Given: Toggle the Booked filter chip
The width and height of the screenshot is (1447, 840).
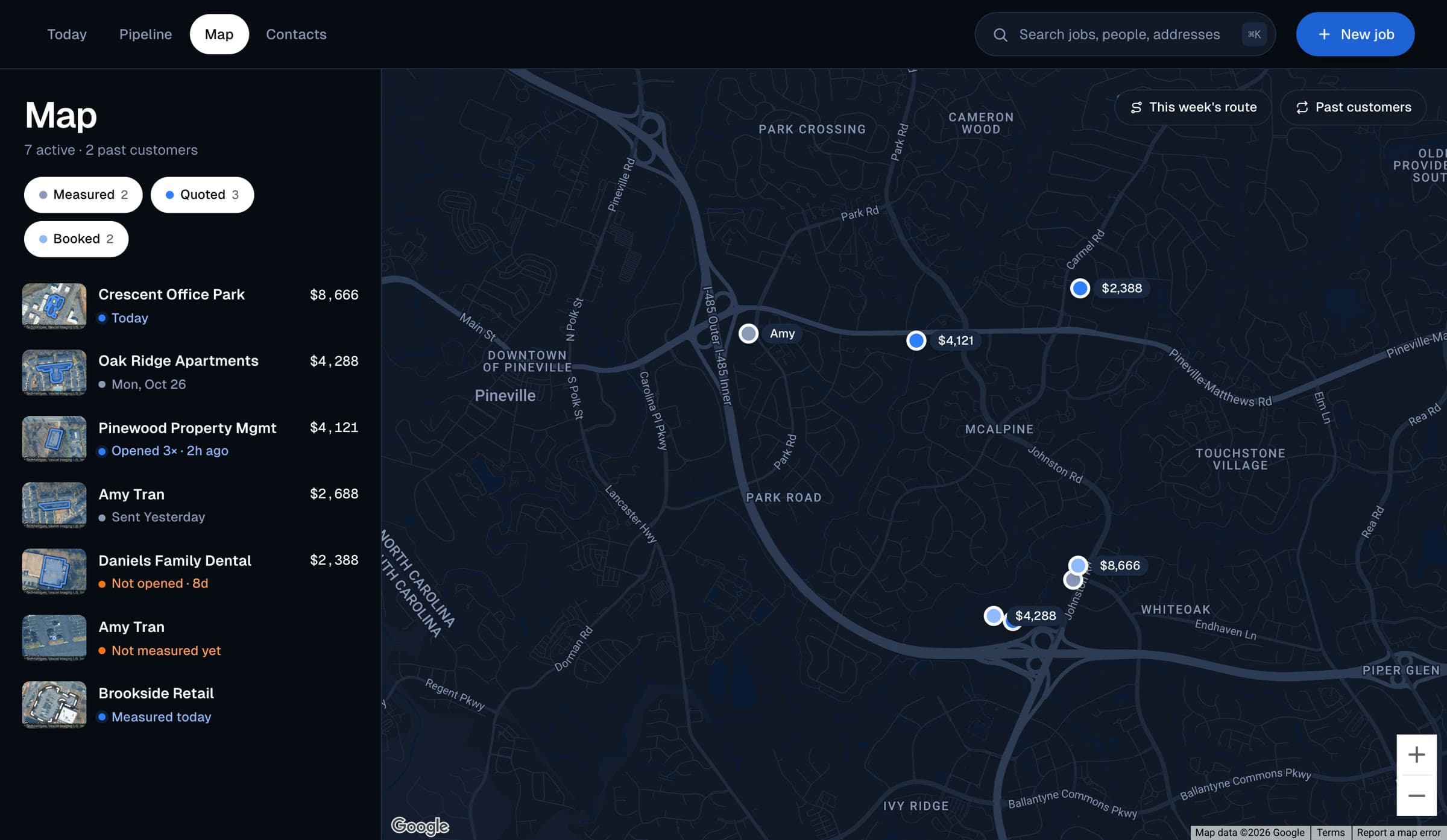Looking at the screenshot, I should pos(76,239).
